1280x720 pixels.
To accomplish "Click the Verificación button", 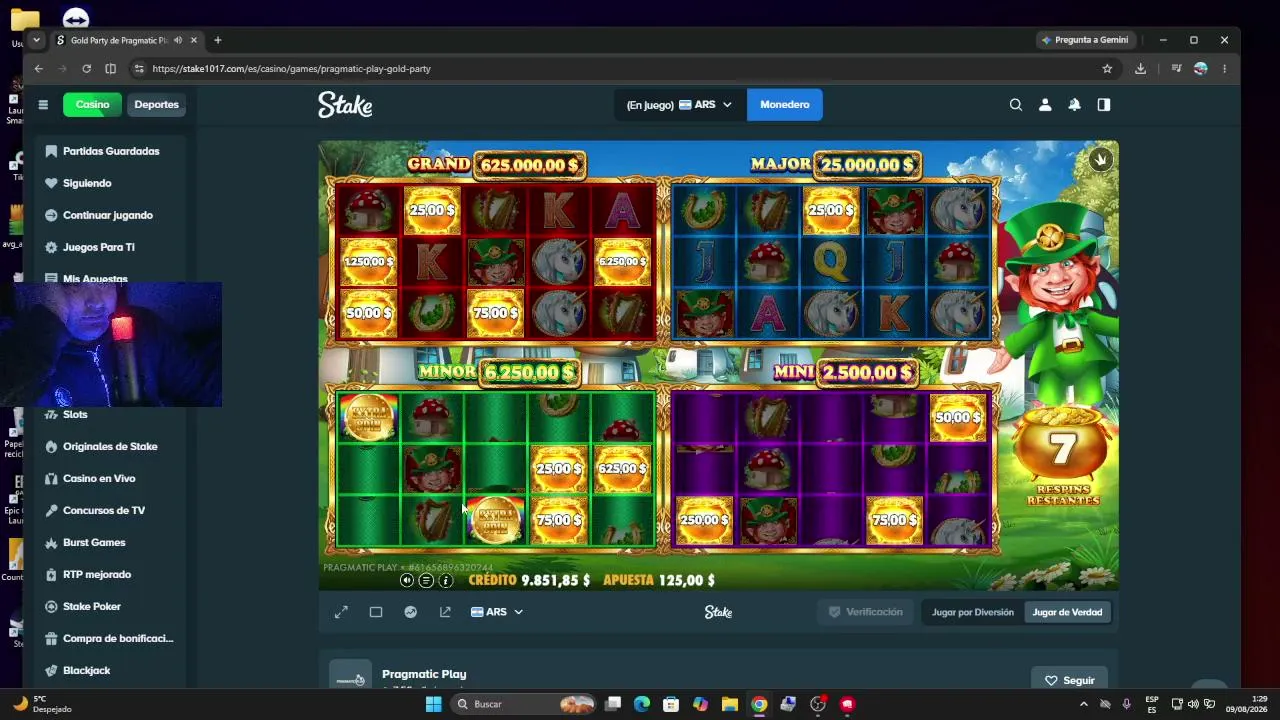I will click(x=865, y=612).
